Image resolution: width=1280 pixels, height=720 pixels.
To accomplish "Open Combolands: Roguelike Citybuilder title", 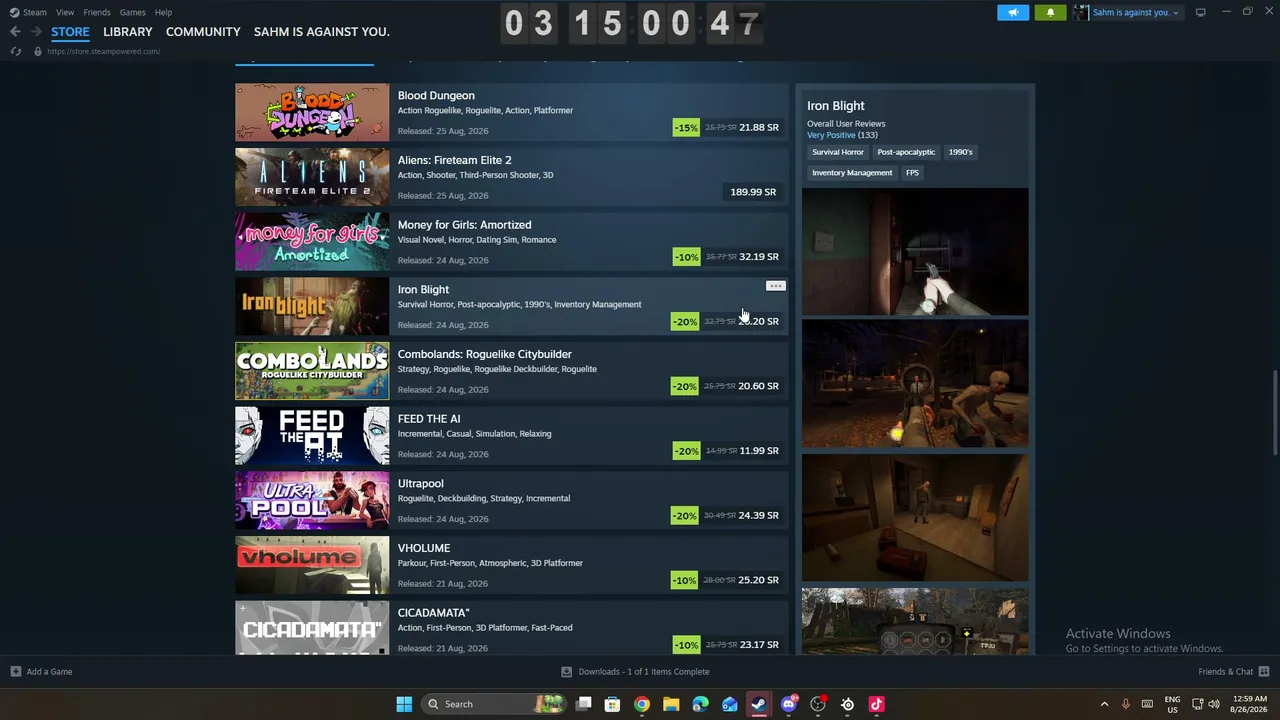I will [x=485, y=354].
